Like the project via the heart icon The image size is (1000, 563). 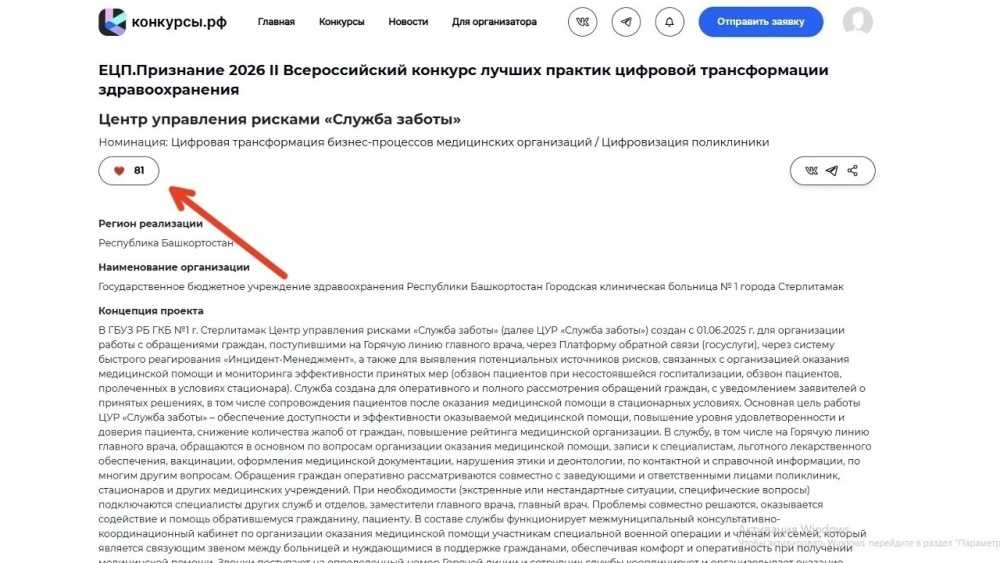coord(119,171)
